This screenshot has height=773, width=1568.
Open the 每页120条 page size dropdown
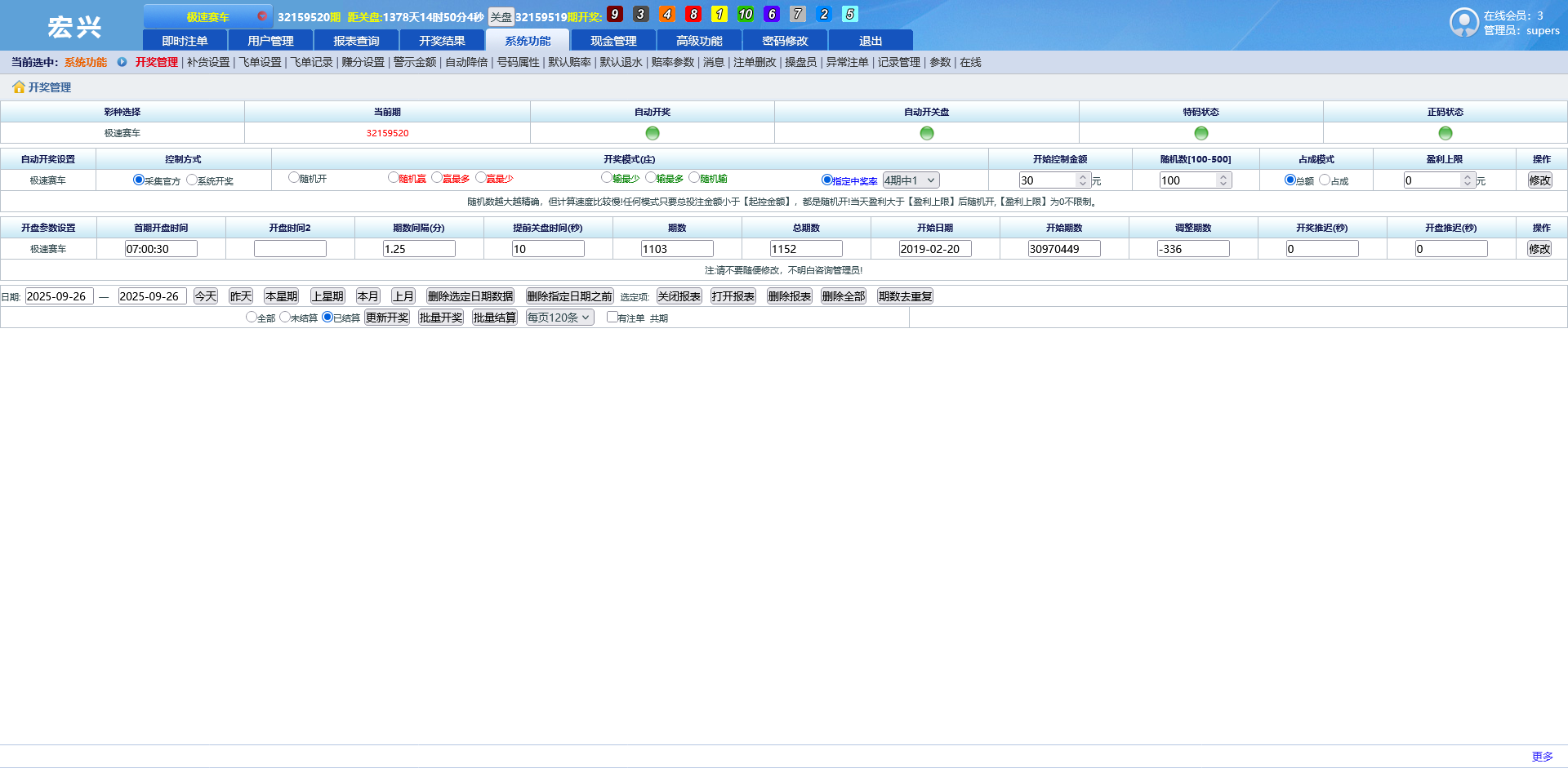(559, 318)
